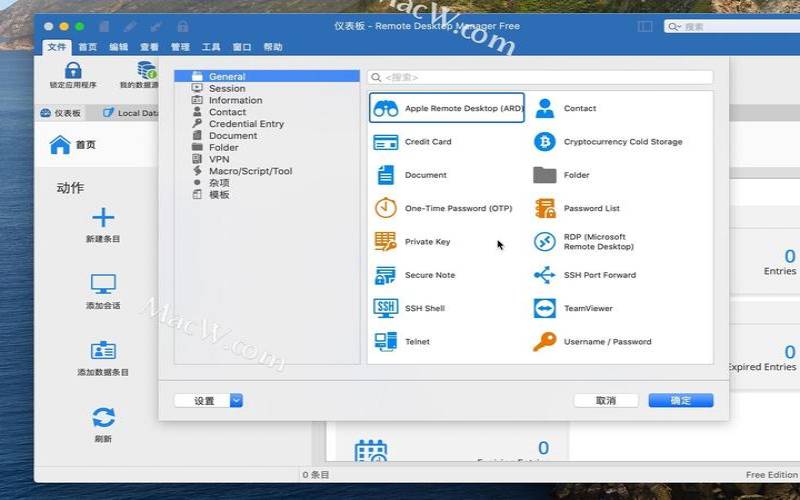Open the title bar search dropdown magnifier
This screenshot has width=800, height=500.
click(x=674, y=27)
